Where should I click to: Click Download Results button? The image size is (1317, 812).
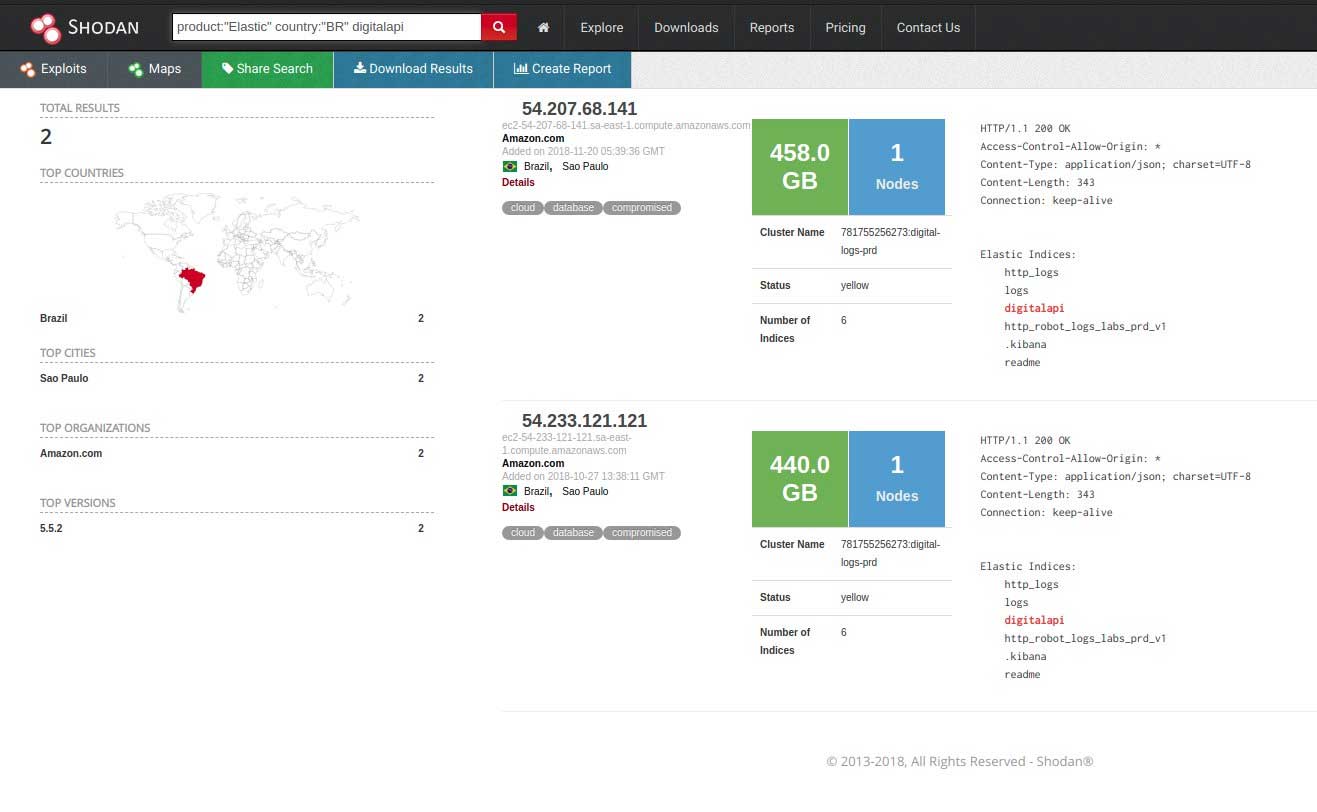[413, 69]
